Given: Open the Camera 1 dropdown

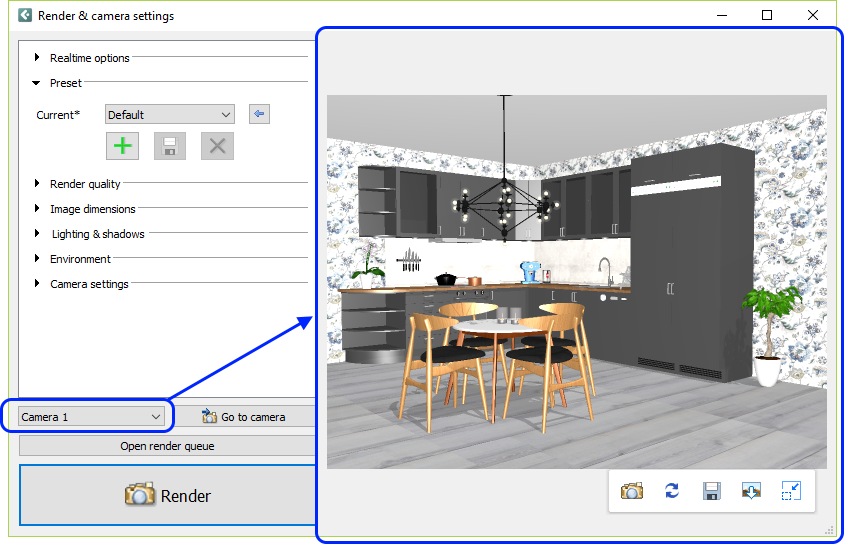Looking at the screenshot, I should coord(92,416).
